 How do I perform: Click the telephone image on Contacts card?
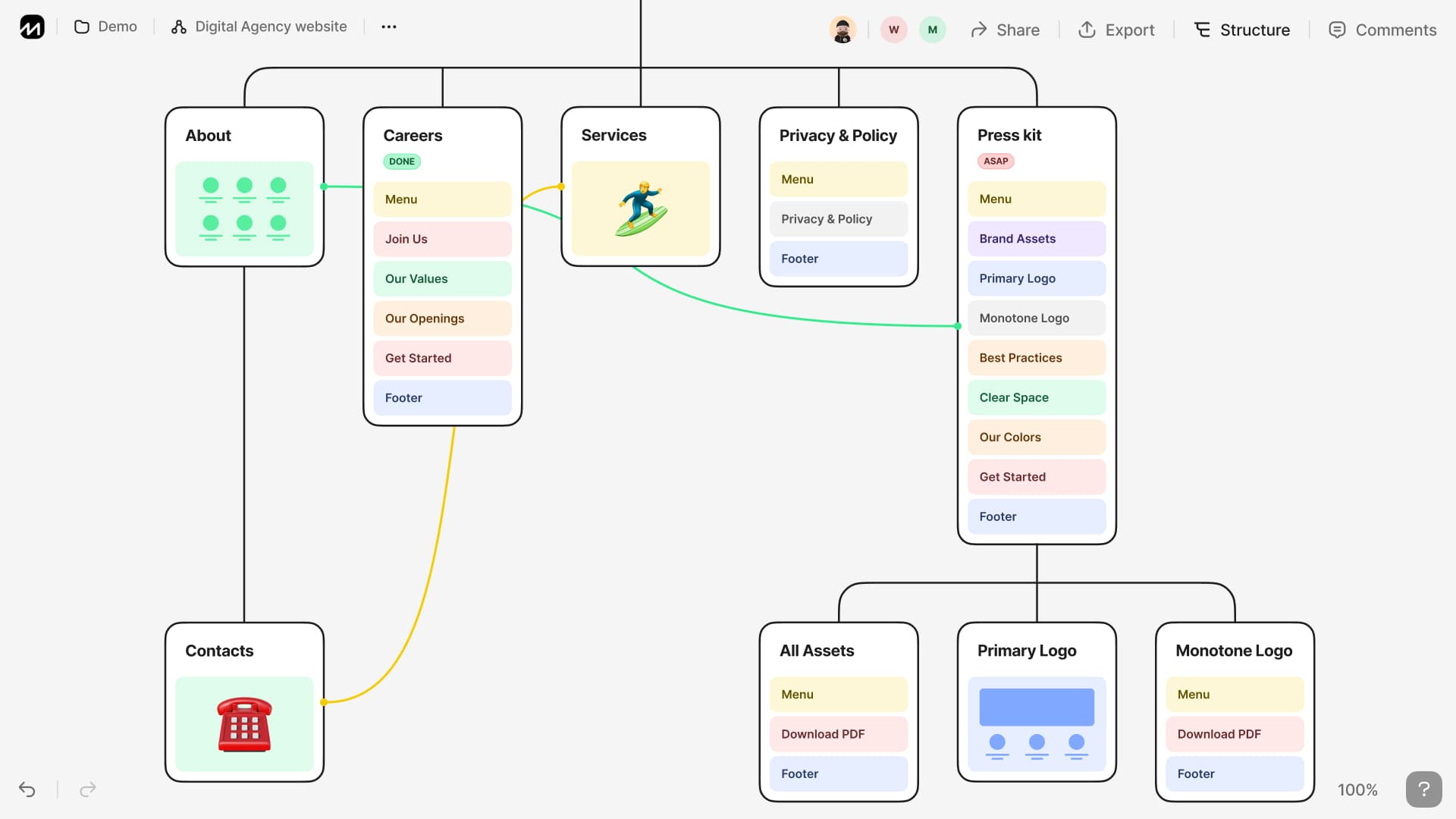point(244,725)
